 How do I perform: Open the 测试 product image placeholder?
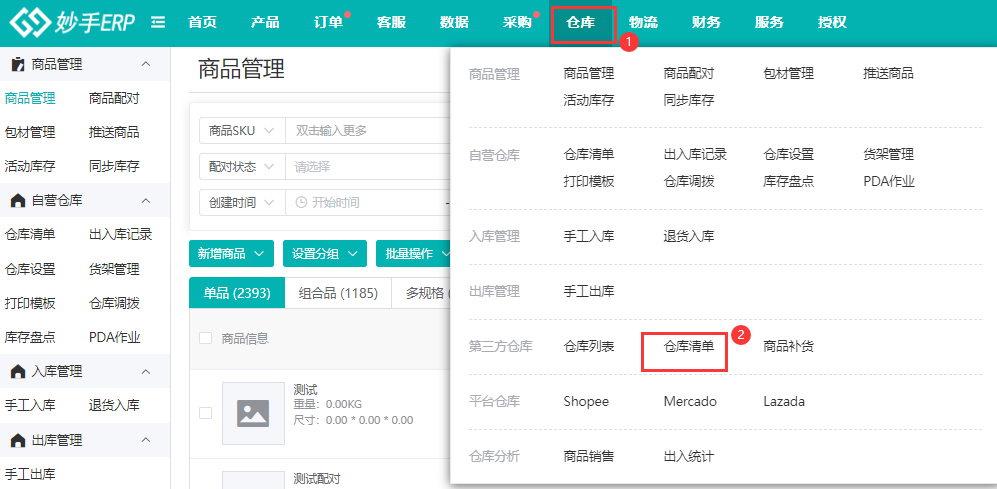click(x=253, y=413)
